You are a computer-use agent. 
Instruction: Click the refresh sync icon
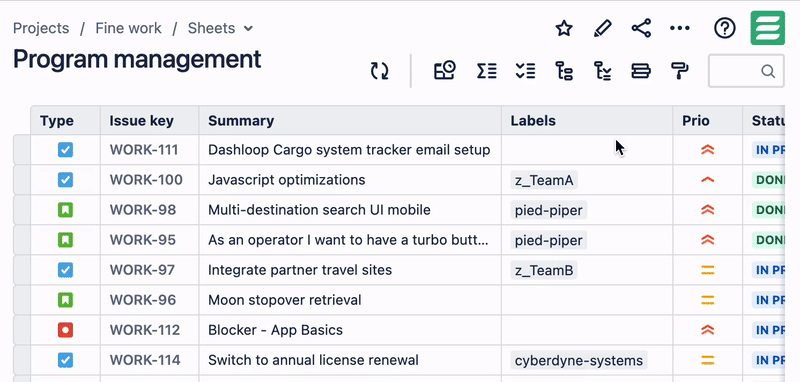click(x=380, y=71)
